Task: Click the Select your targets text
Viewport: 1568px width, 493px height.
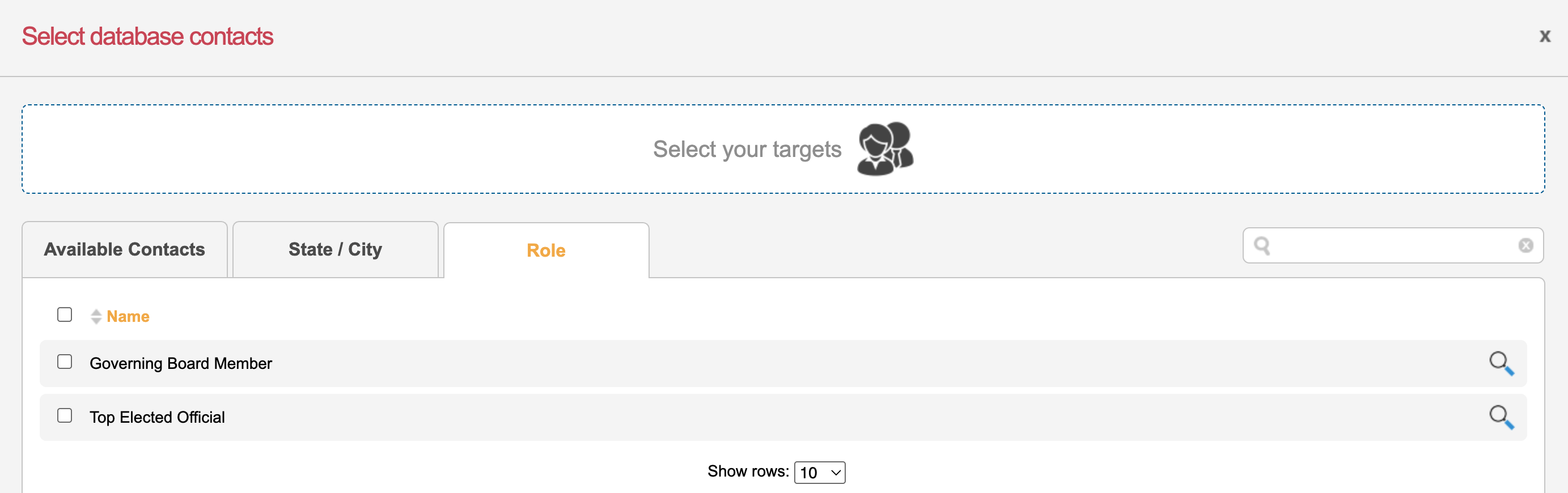Action: [x=747, y=149]
